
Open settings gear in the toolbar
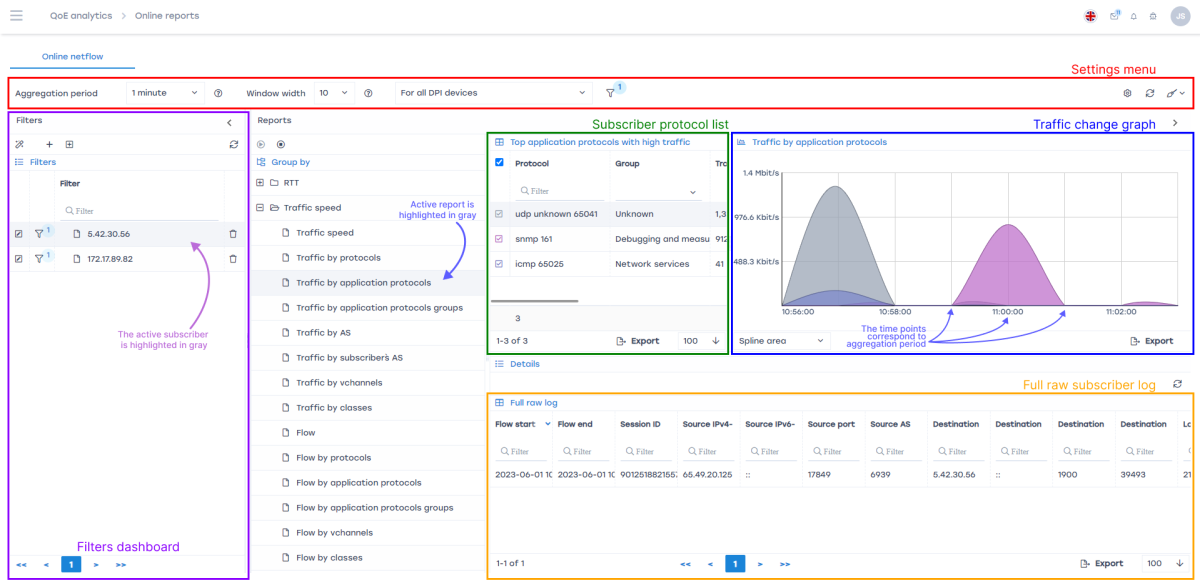(x=1127, y=93)
